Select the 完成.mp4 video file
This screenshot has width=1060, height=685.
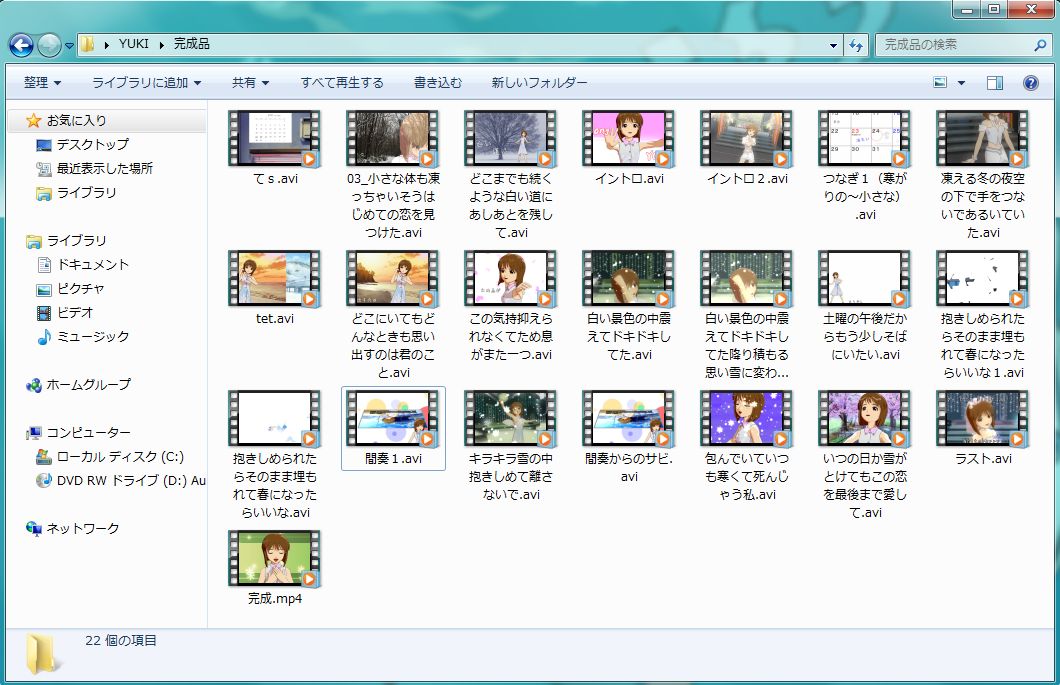point(274,568)
